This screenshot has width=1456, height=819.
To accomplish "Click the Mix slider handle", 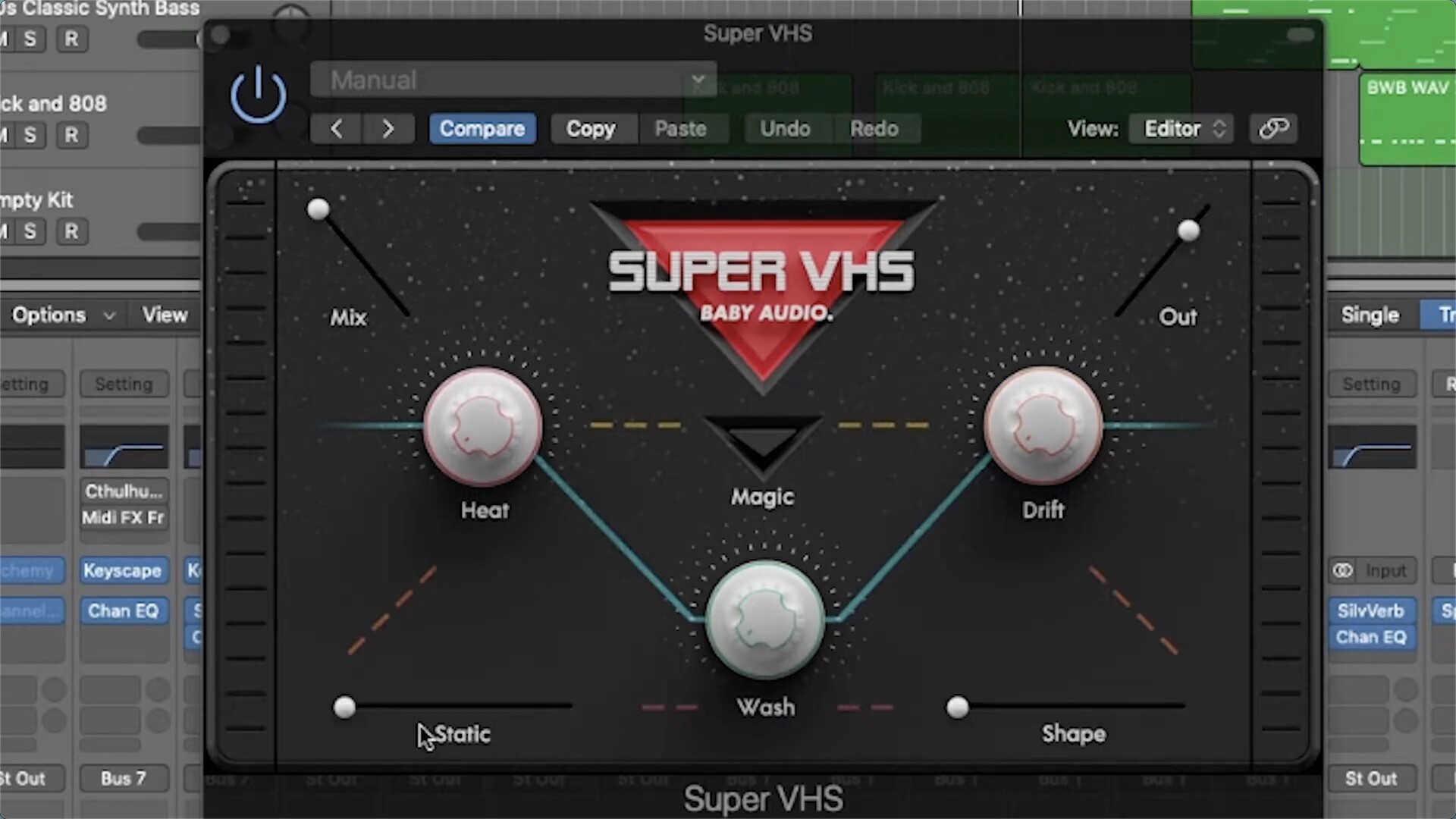I will coord(318,209).
